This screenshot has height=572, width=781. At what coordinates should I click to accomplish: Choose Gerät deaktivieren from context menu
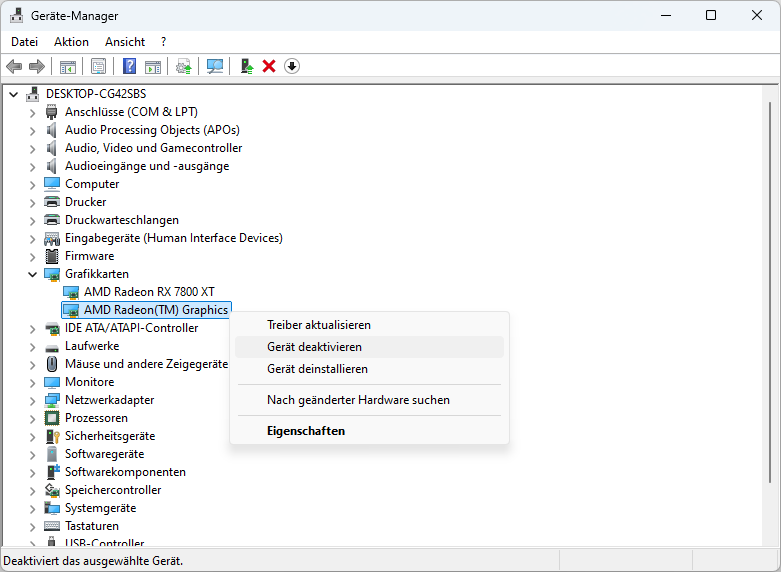pyautogui.click(x=369, y=347)
